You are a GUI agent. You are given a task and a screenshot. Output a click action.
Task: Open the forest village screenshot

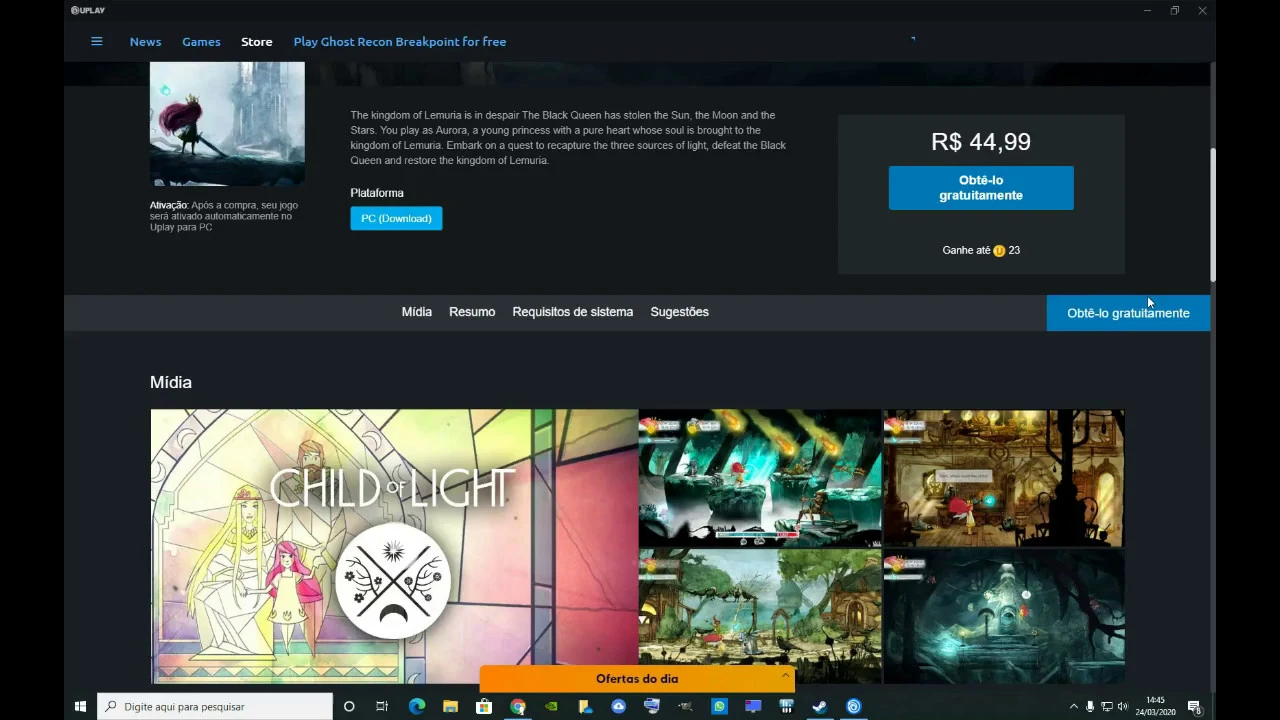pos(760,616)
